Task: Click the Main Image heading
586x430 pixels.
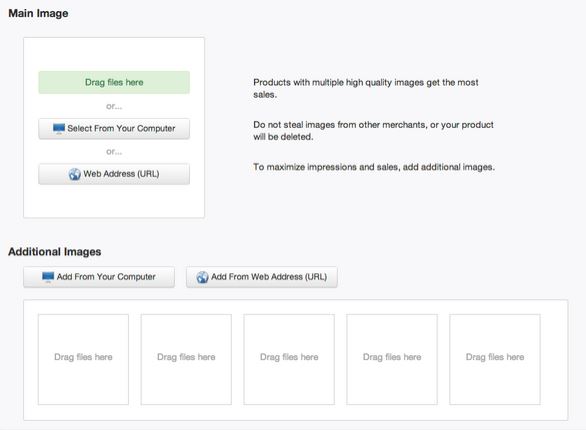Action: coord(38,13)
